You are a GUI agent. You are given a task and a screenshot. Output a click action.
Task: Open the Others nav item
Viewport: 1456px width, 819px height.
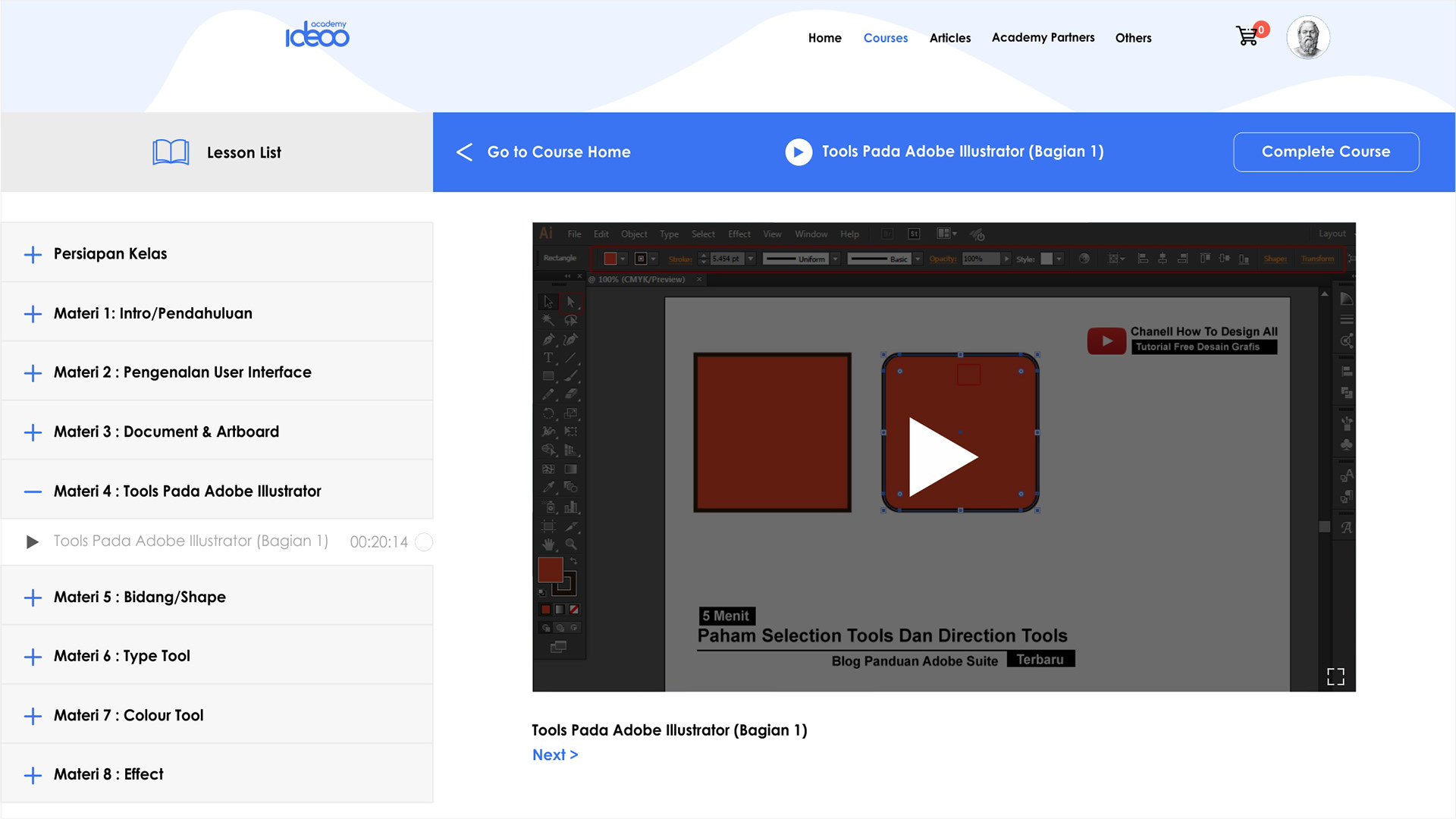(1133, 38)
